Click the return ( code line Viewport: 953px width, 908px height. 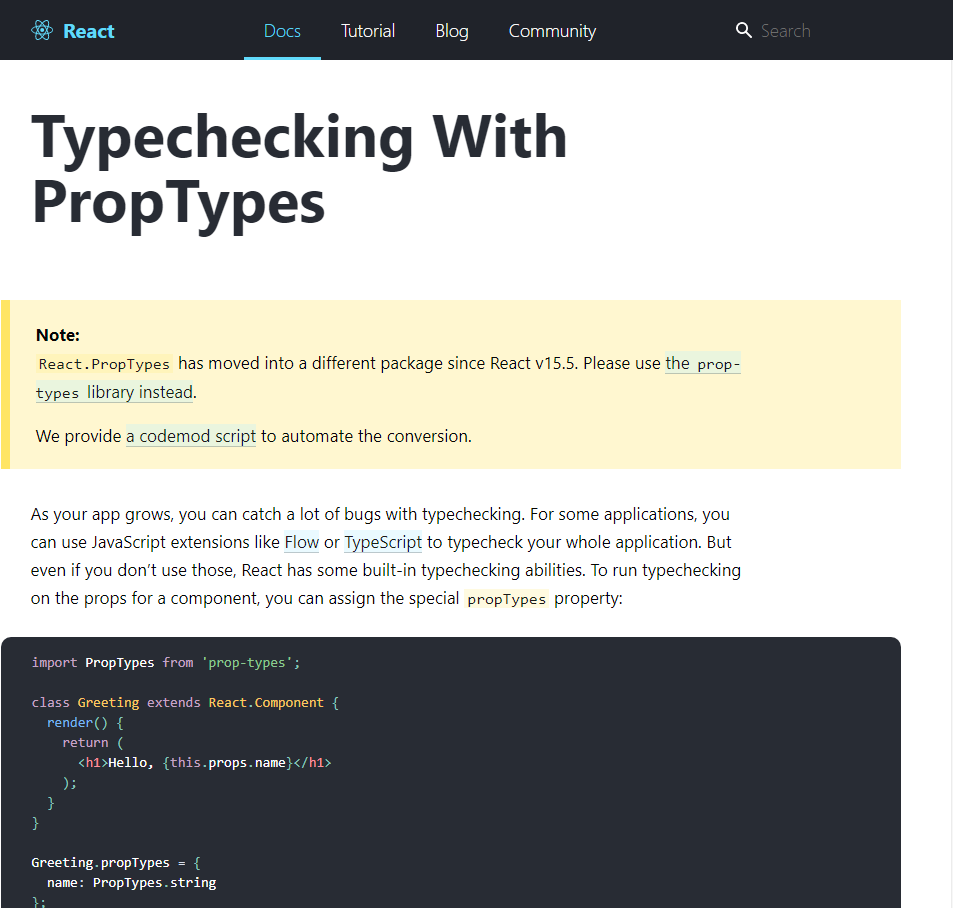(92, 743)
